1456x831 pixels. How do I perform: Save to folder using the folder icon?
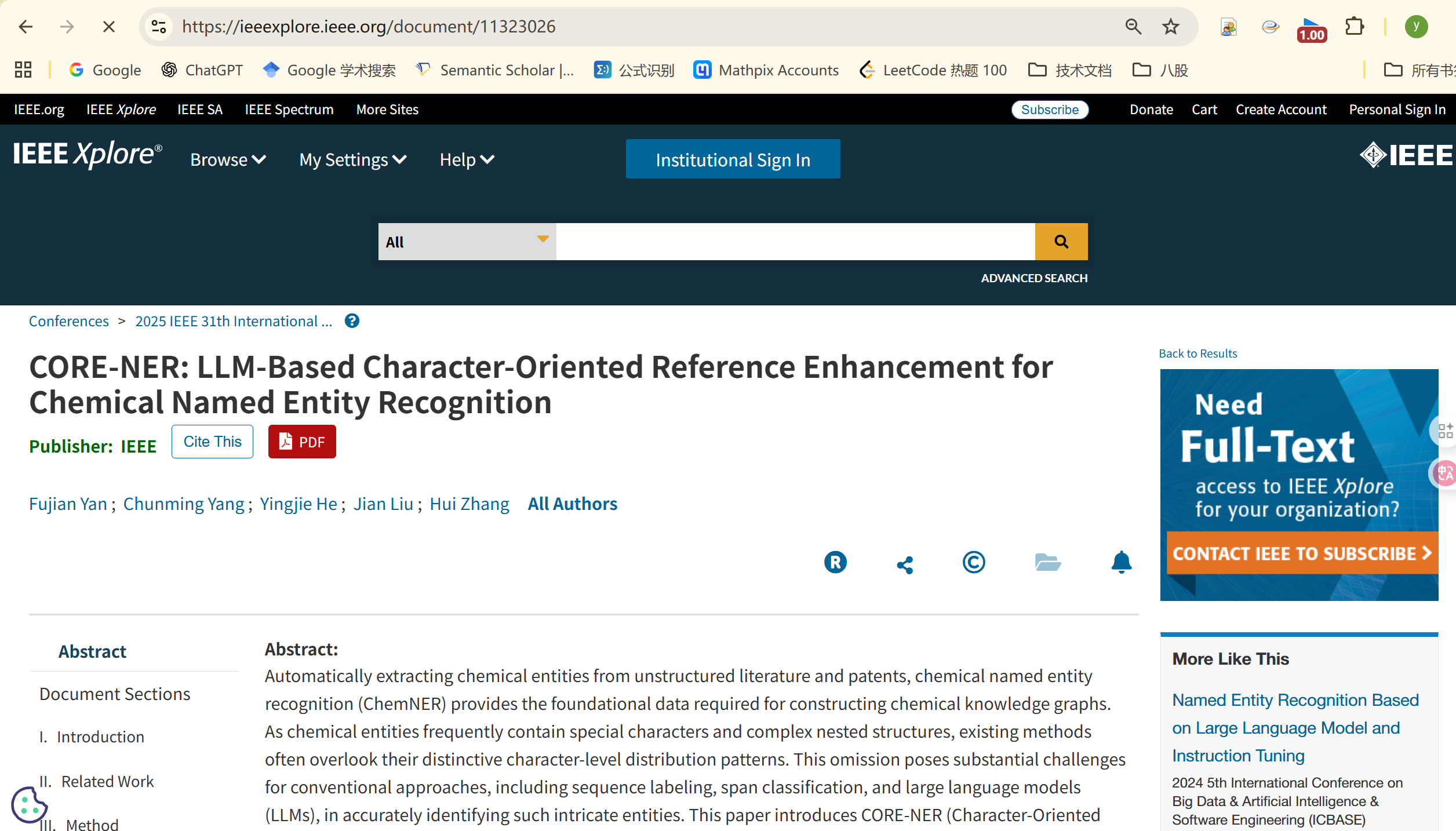pos(1048,562)
